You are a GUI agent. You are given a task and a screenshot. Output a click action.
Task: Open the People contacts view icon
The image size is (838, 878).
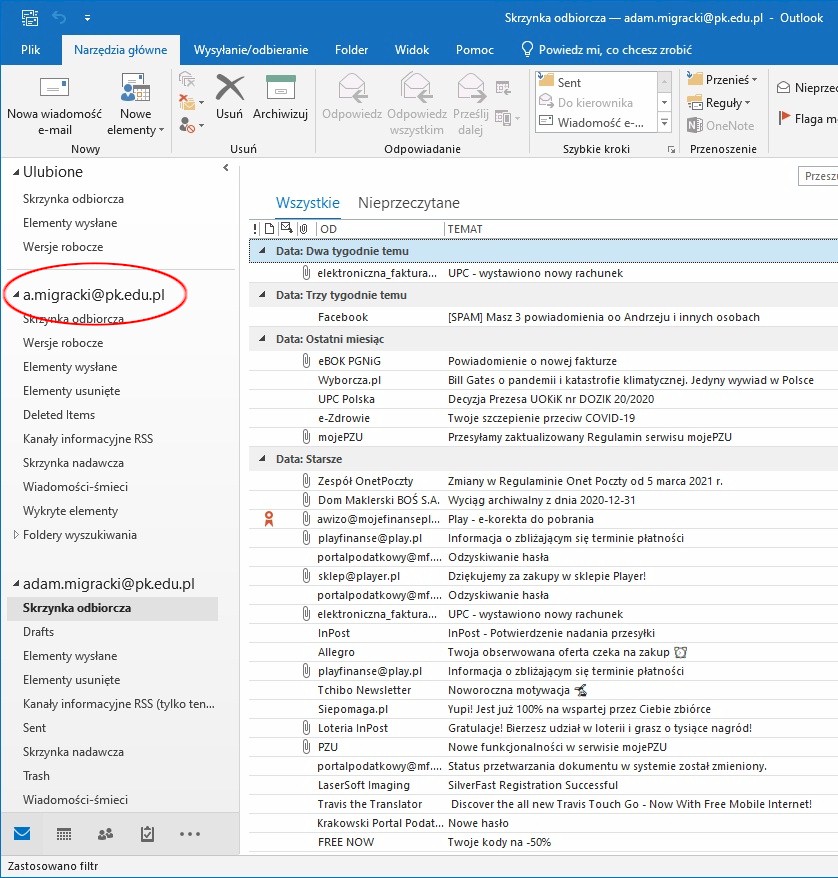[x=106, y=833]
